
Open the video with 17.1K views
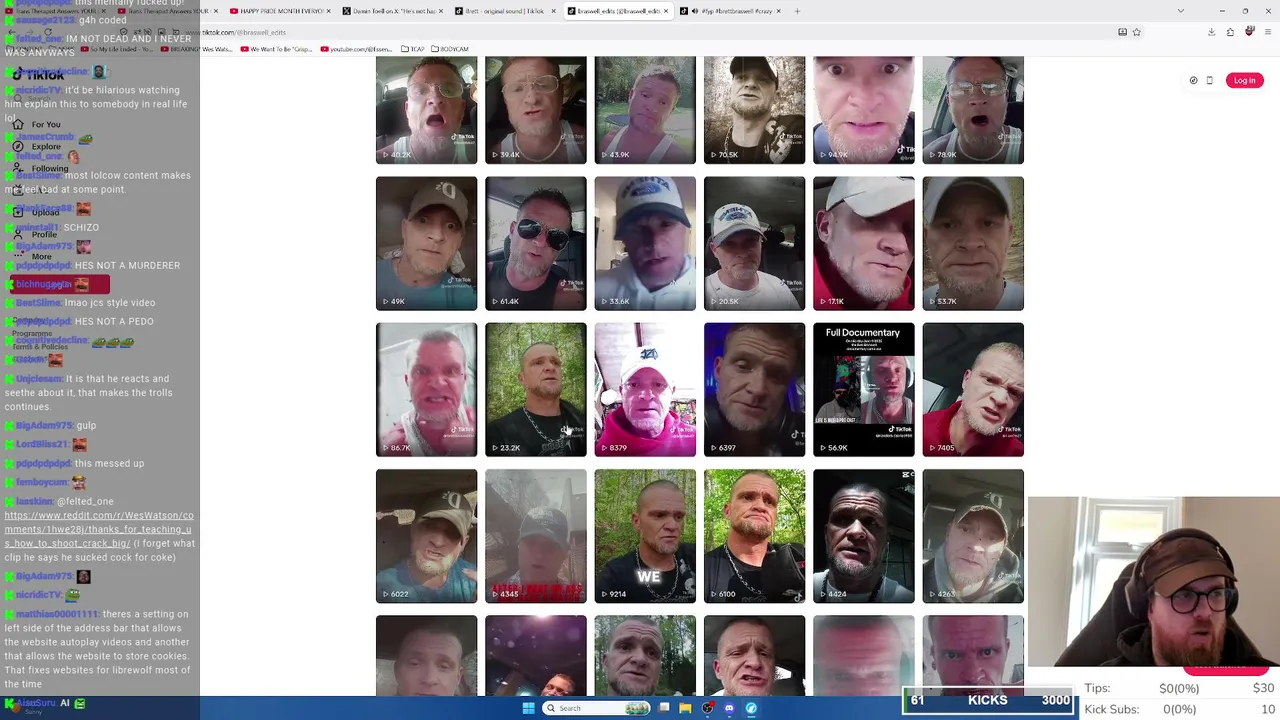tap(863, 243)
